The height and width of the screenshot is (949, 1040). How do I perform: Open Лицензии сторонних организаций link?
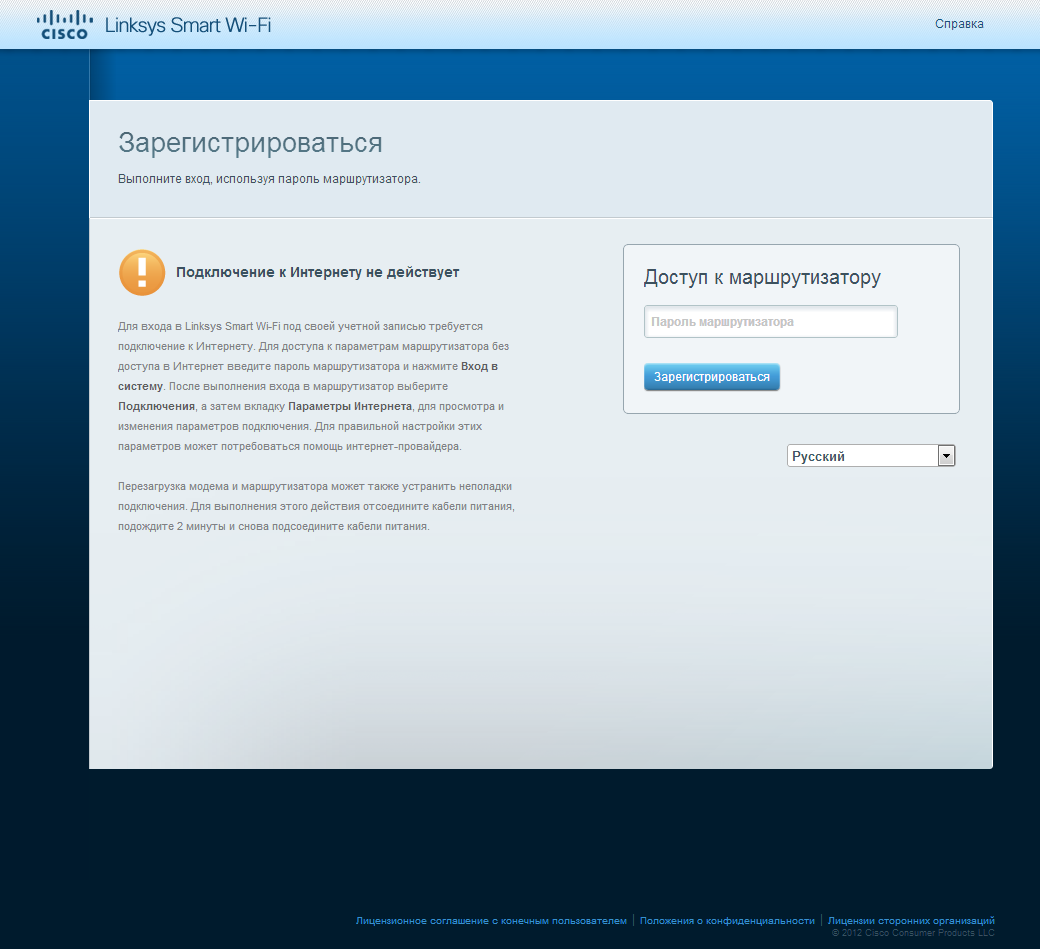point(911,920)
